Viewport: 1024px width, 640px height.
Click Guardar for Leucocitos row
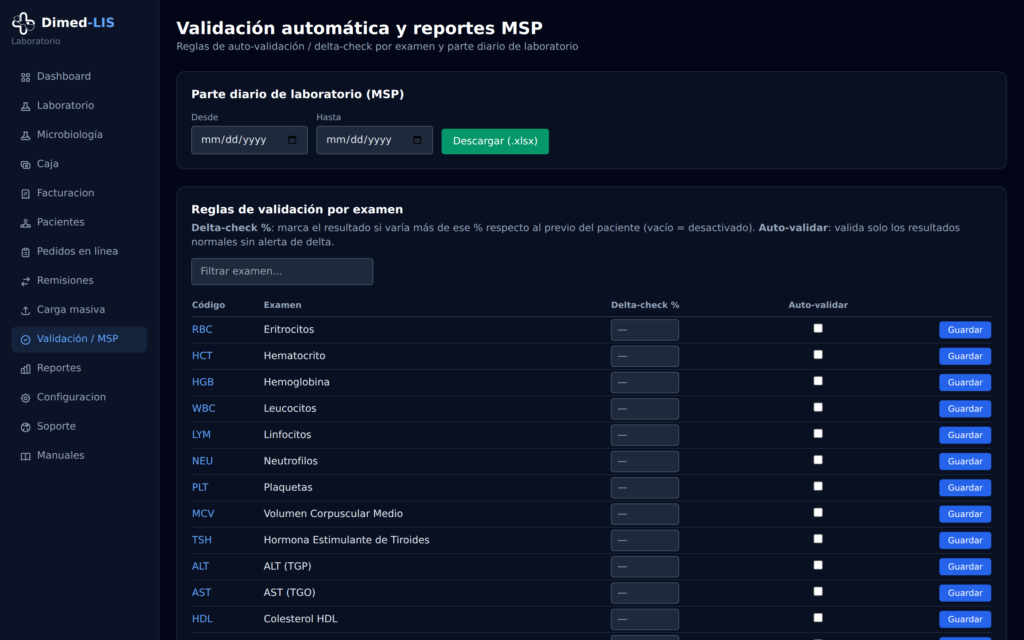click(965, 409)
